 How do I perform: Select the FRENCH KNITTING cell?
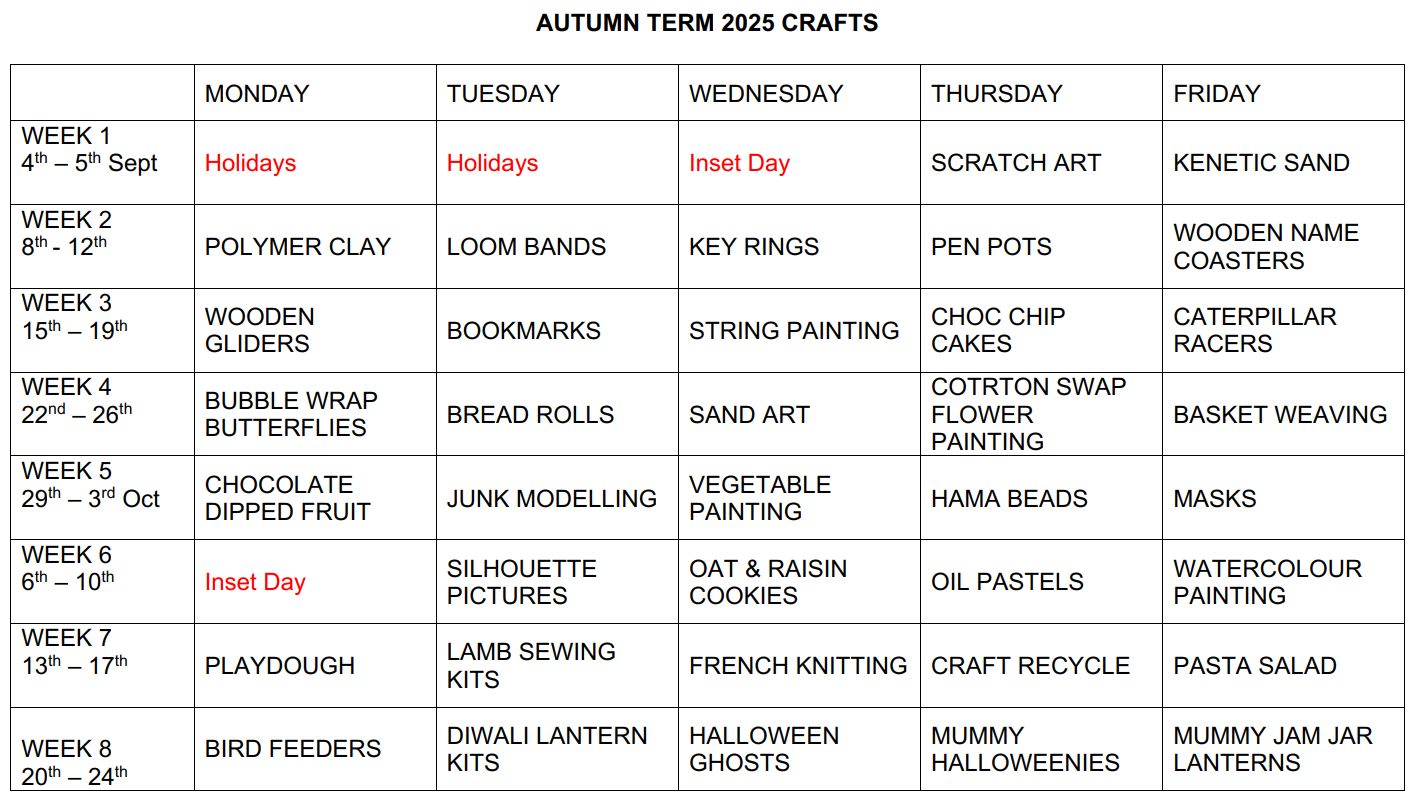(798, 665)
